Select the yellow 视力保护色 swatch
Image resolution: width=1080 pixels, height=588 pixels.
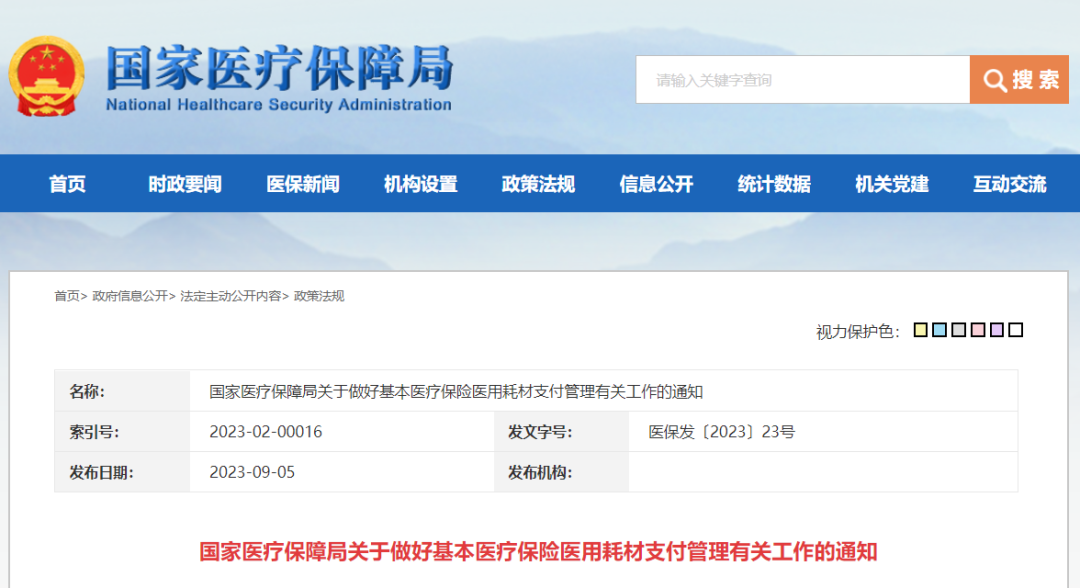click(920, 329)
